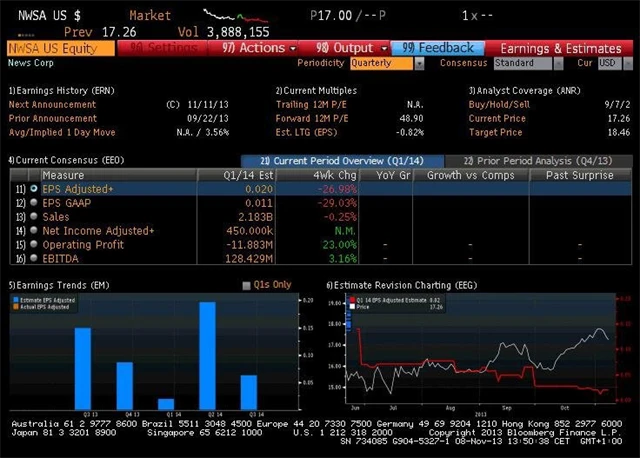This screenshot has width=640, height=458.
Task: Click the EPS GAAP estimate value 0.011
Action: point(259,203)
